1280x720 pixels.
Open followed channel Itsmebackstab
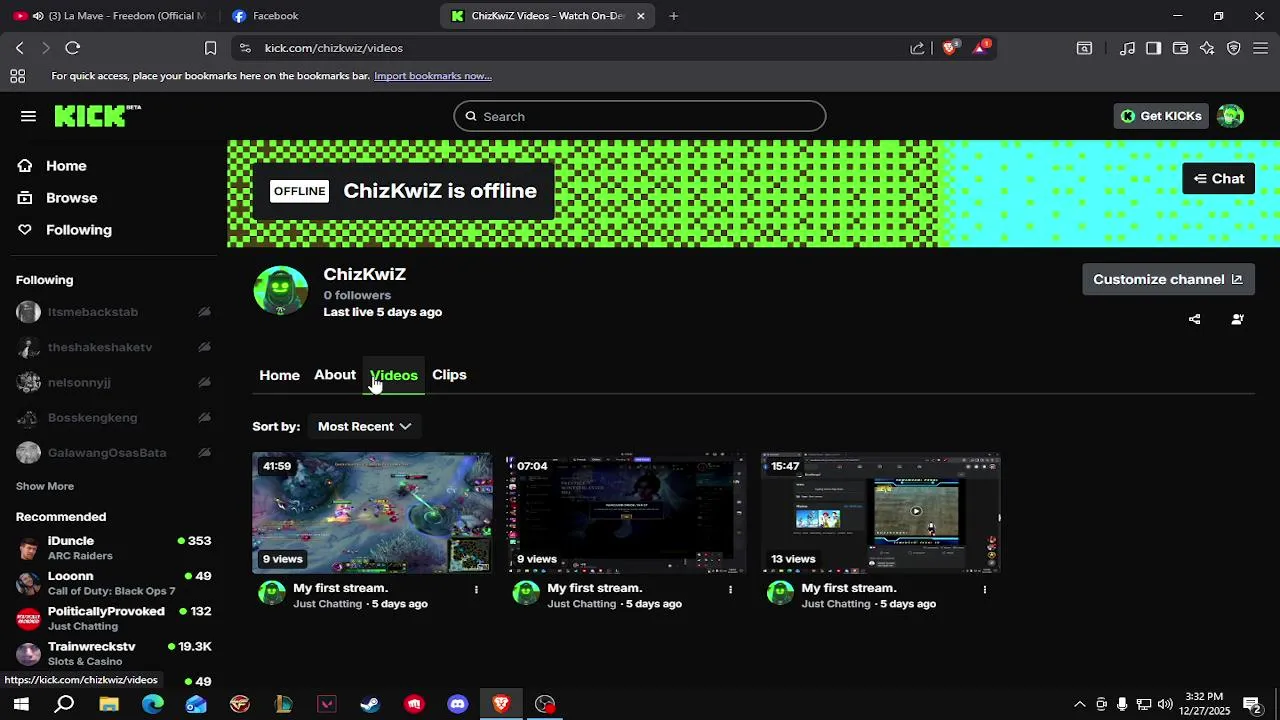point(92,312)
